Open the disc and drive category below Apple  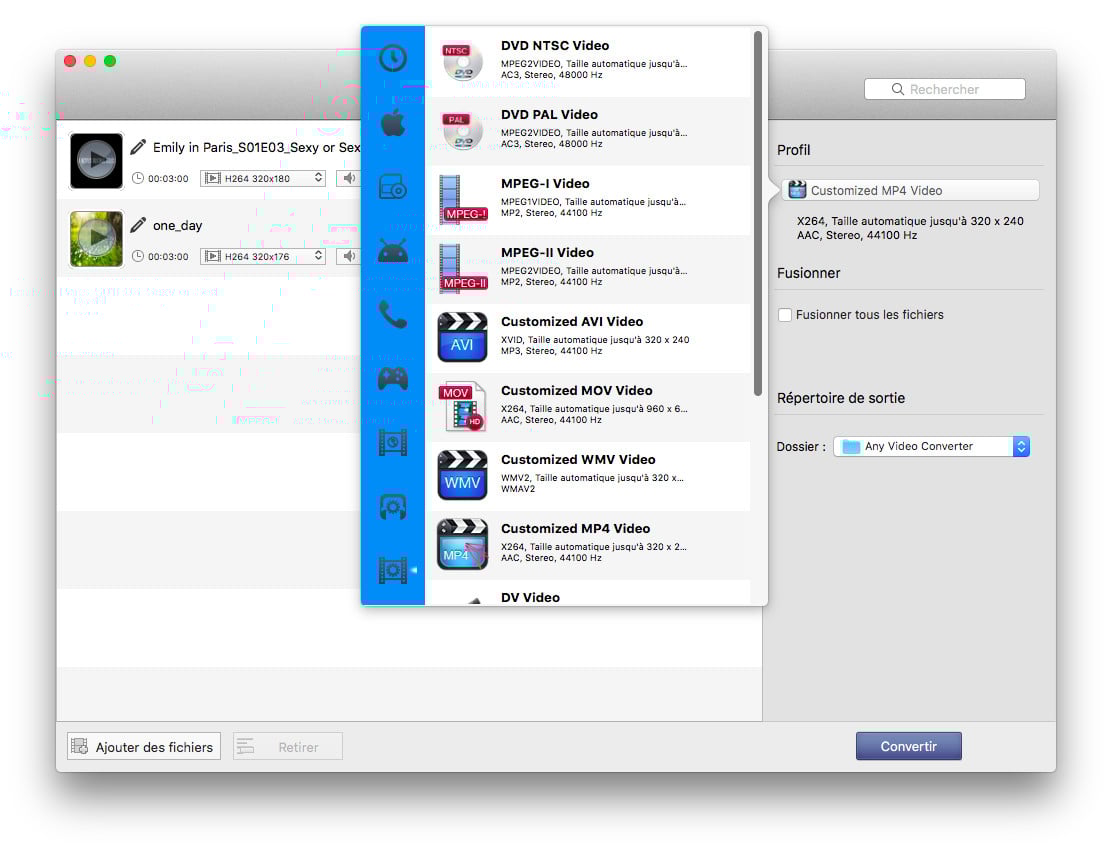point(392,187)
